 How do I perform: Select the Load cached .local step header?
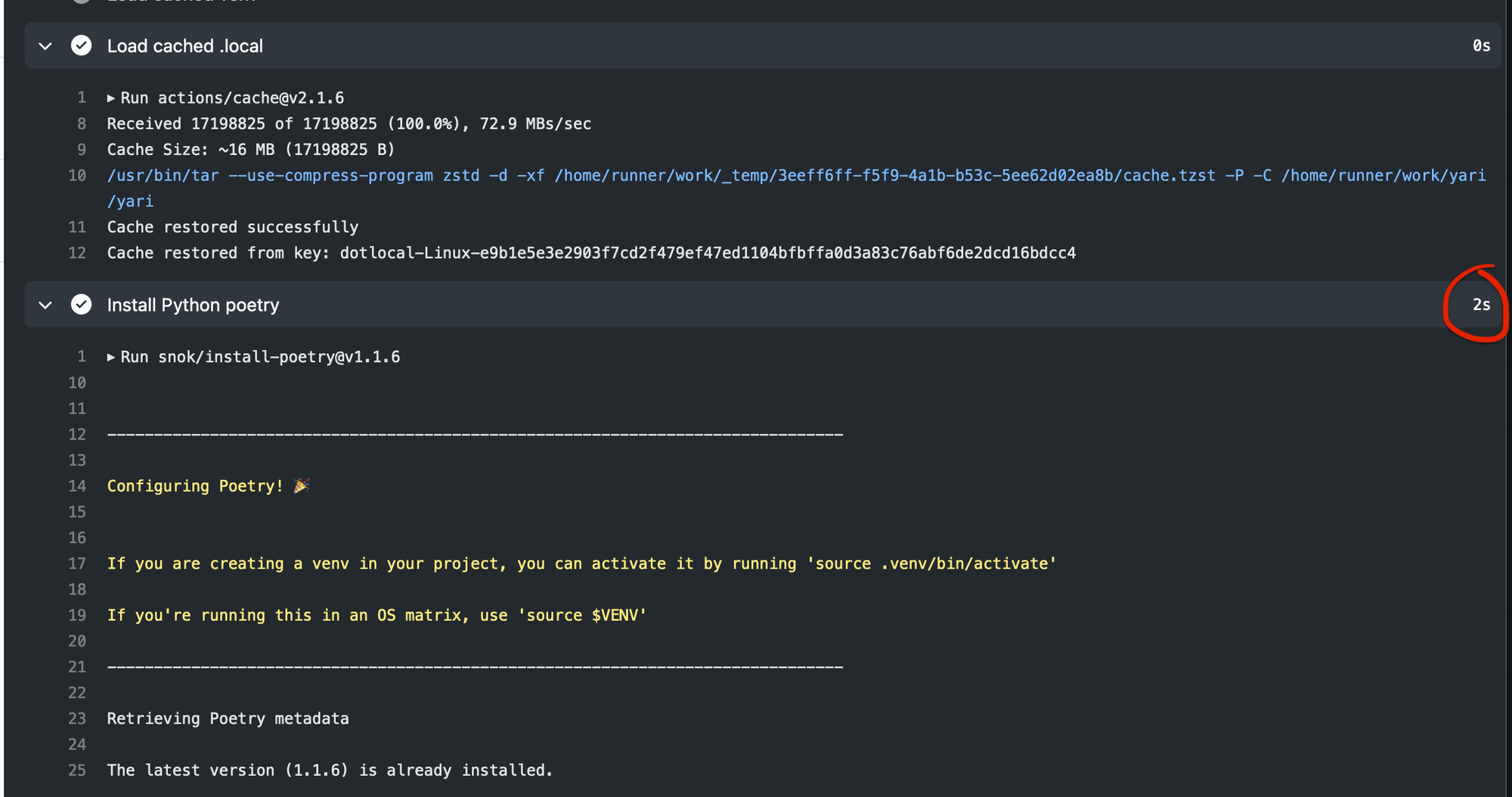point(185,45)
